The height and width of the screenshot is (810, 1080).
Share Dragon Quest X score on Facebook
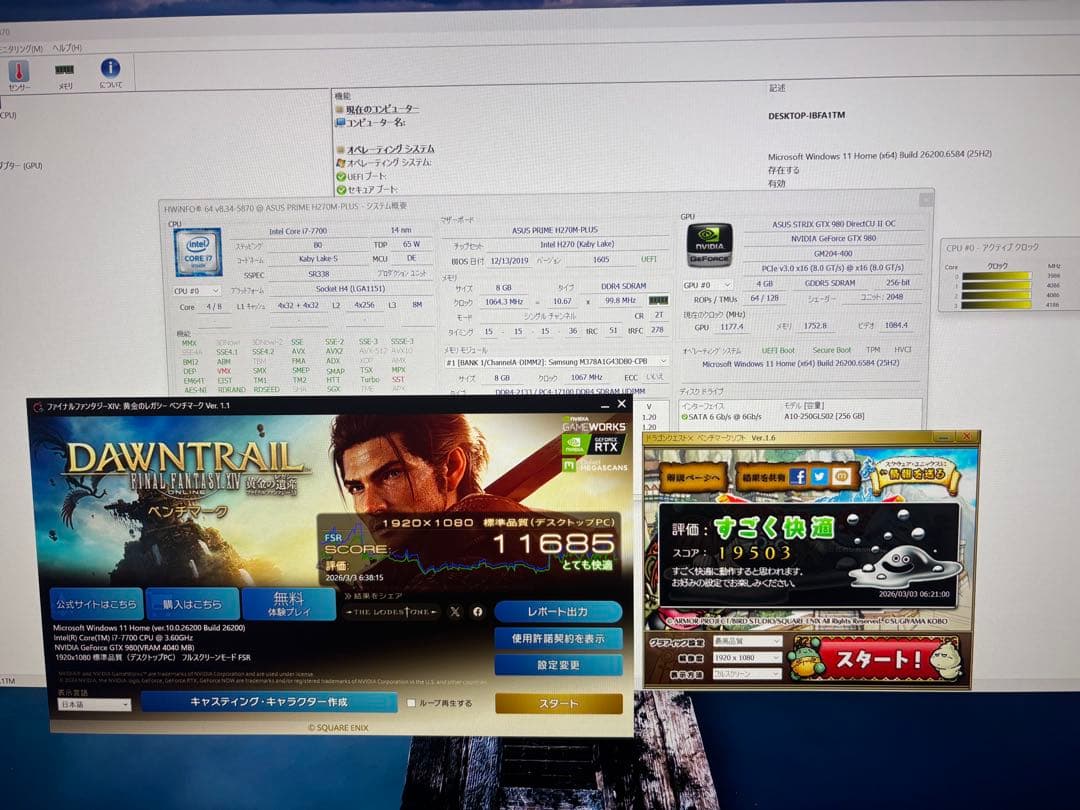(798, 477)
